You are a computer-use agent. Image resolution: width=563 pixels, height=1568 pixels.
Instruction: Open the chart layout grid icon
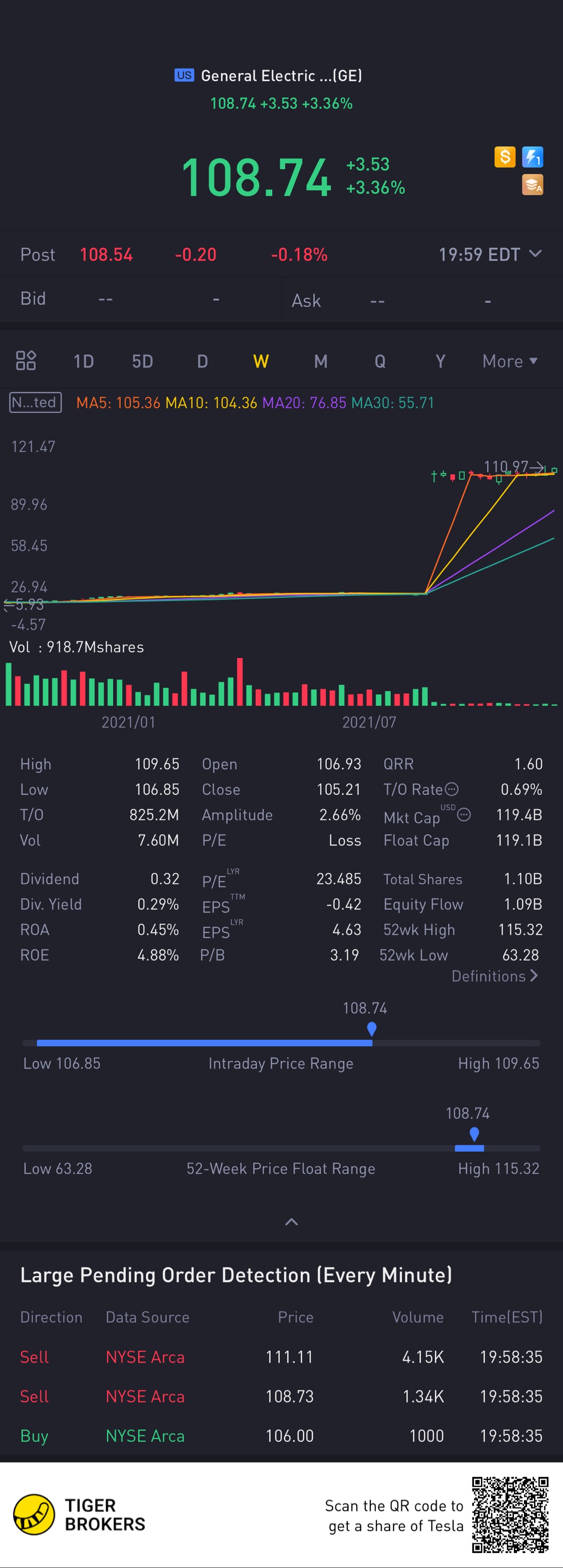pyautogui.click(x=26, y=360)
